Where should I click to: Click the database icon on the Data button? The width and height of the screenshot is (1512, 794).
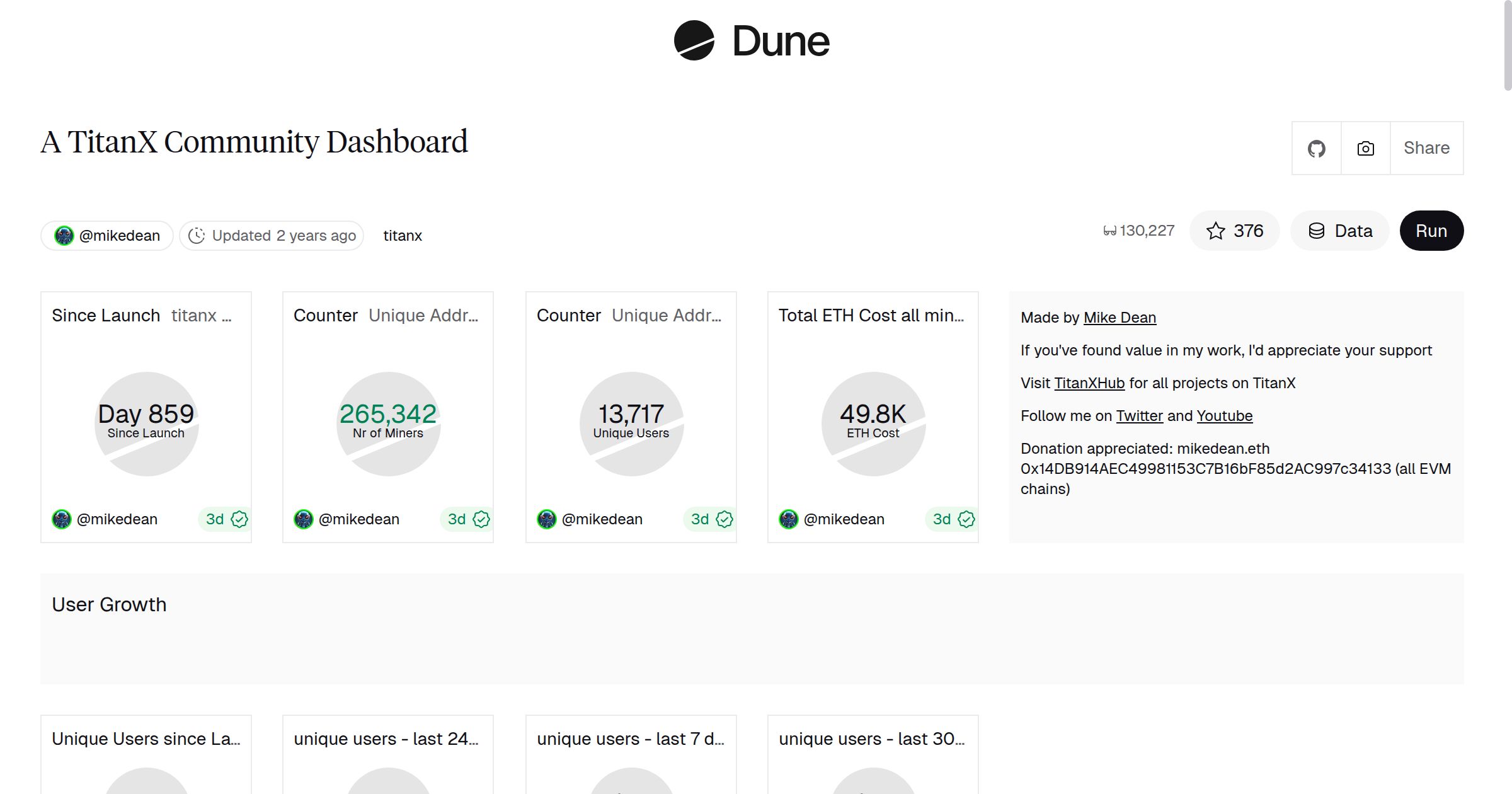pos(1317,231)
